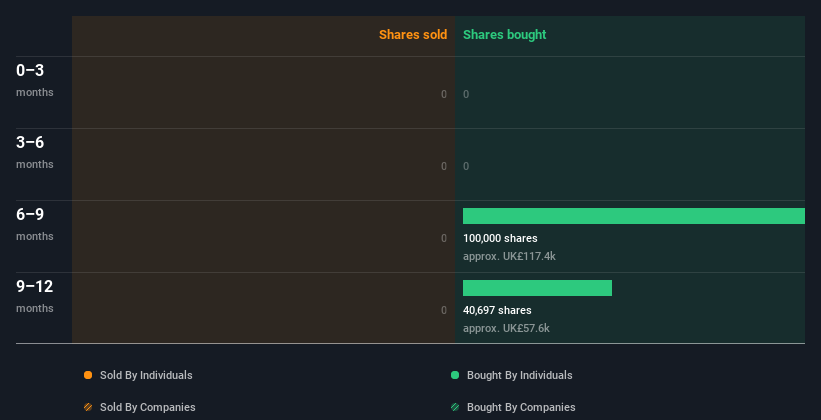Toggle the Bought By Individuals legend label
Image resolution: width=821 pixels, height=420 pixels.
click(x=519, y=375)
